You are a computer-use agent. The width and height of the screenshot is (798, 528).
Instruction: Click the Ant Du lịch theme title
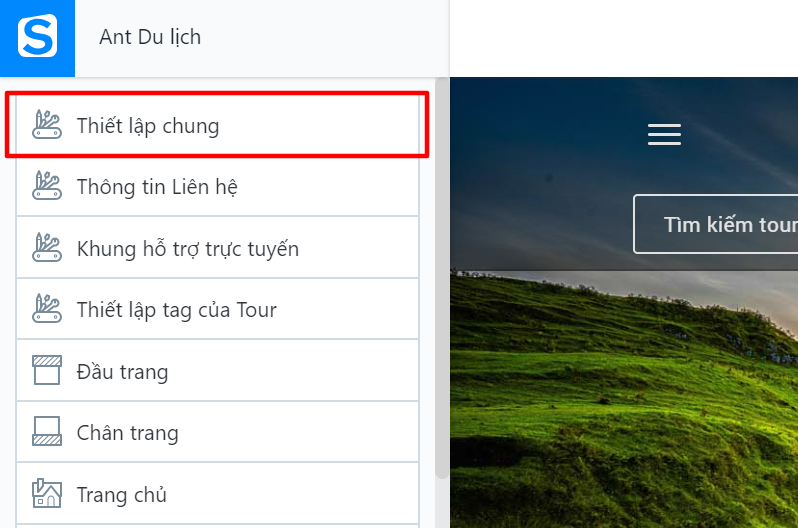150,37
